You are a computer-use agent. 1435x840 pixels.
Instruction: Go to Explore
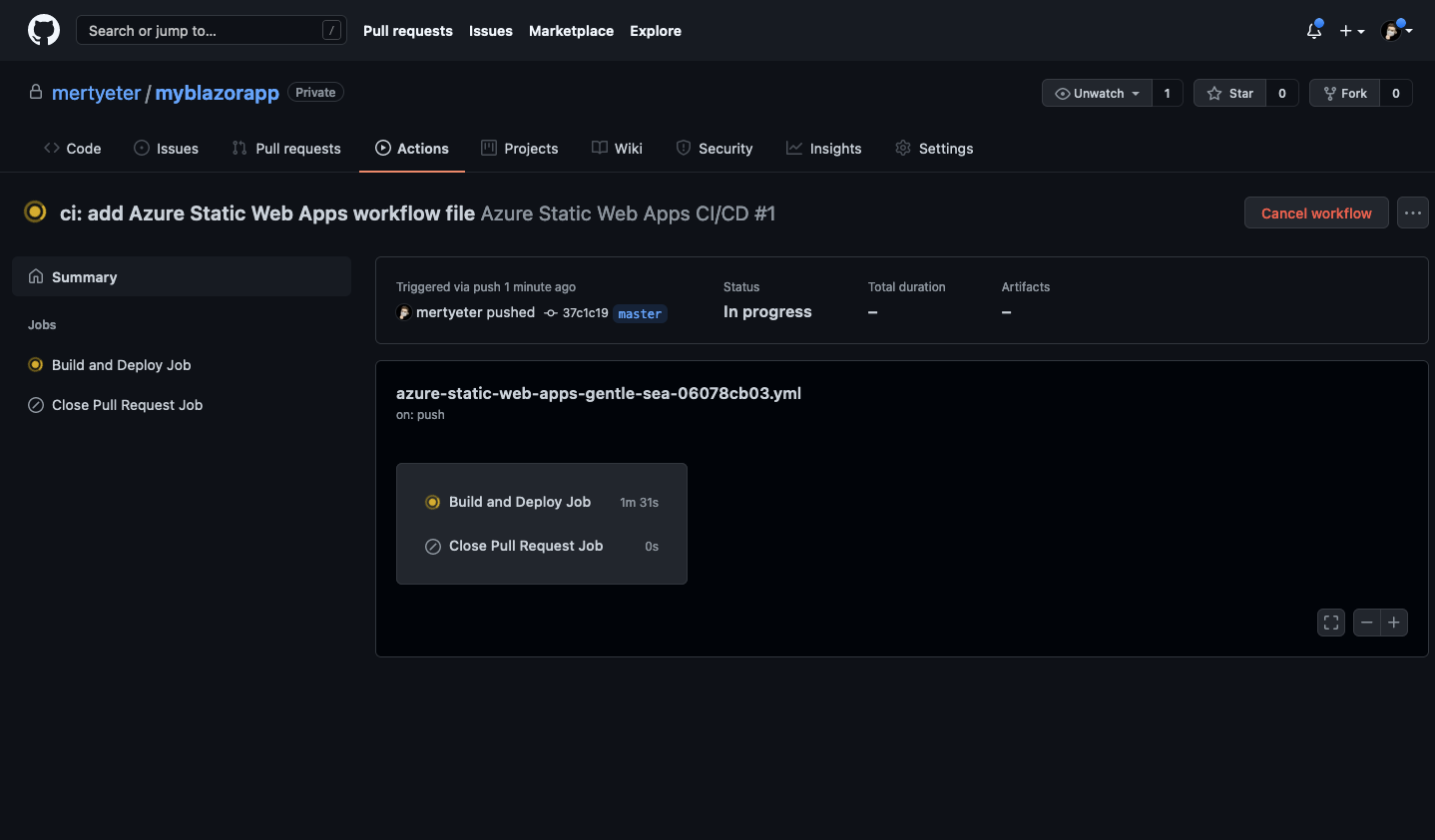tap(656, 31)
